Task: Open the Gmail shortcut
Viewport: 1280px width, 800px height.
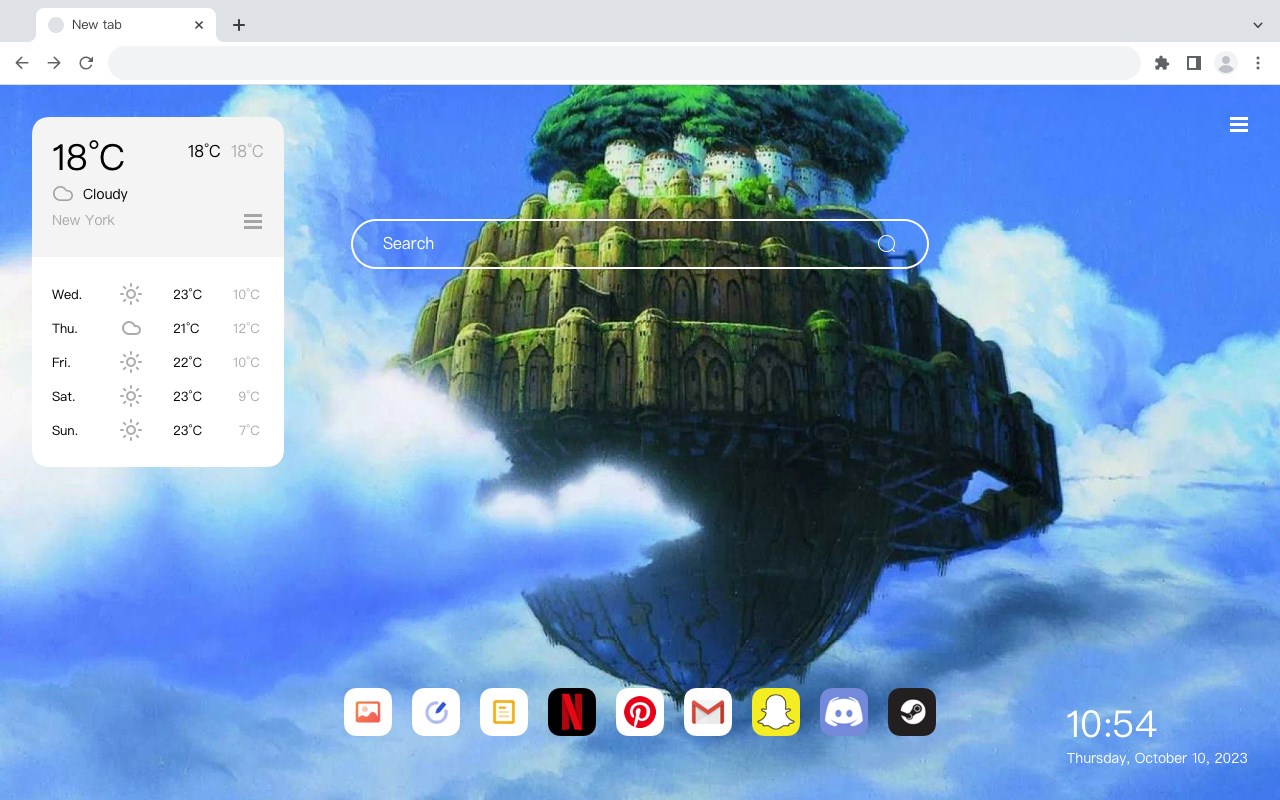Action: (x=708, y=712)
